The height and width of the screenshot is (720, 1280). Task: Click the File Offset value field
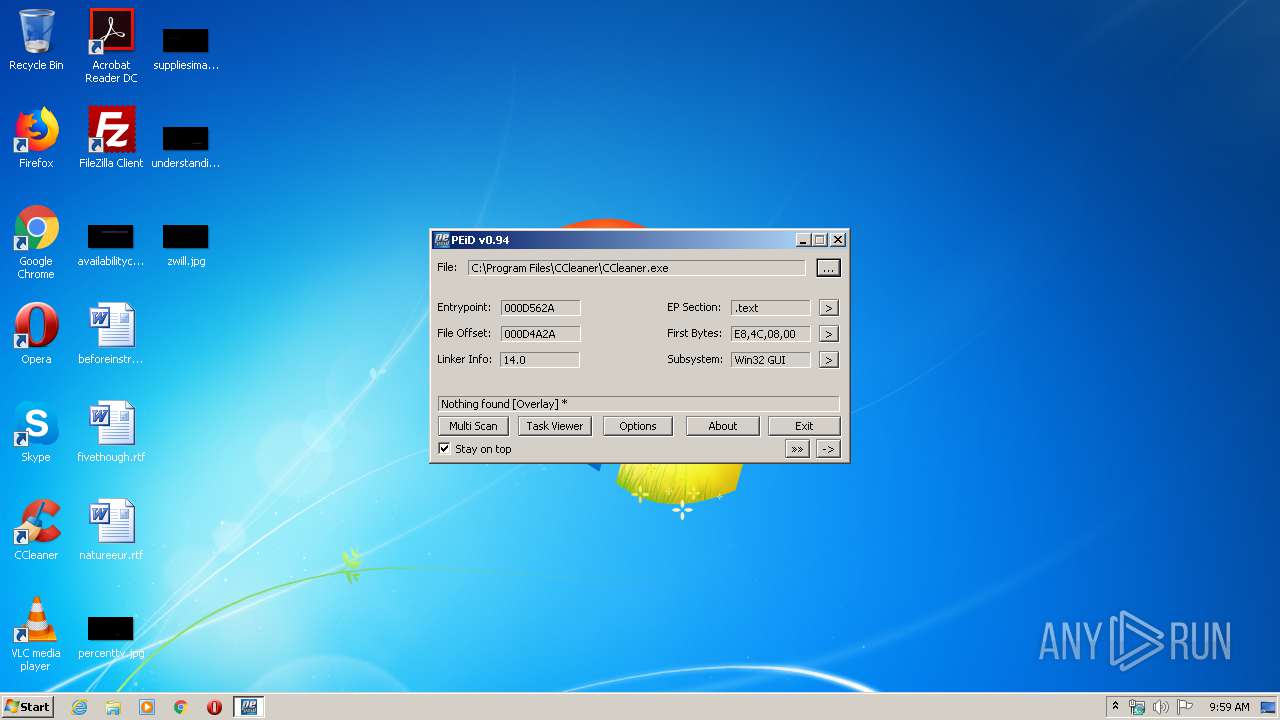point(540,334)
